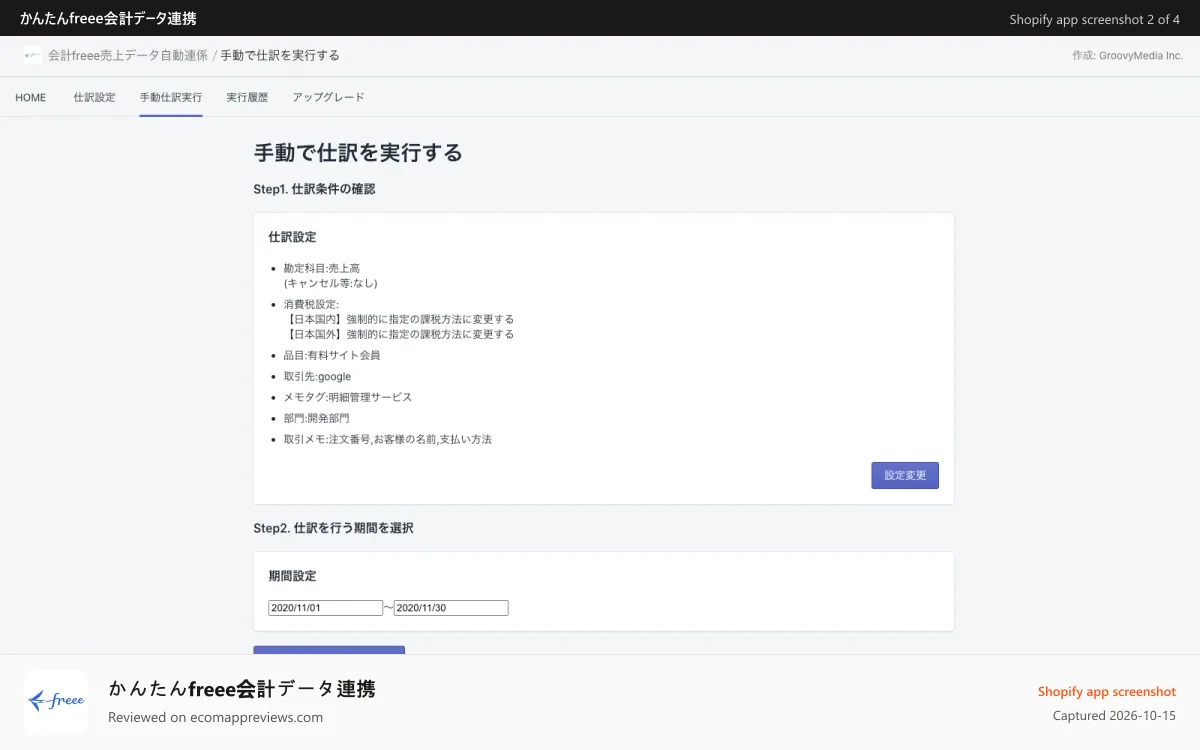The image size is (1200, 750).
Task: Select the 手動仕訳実行 tab
Action: (171, 97)
